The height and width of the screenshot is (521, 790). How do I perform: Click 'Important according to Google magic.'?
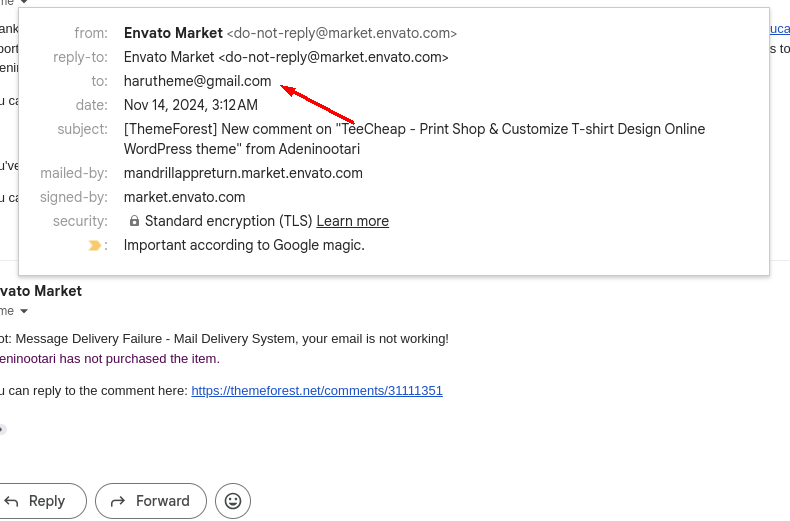(x=244, y=245)
